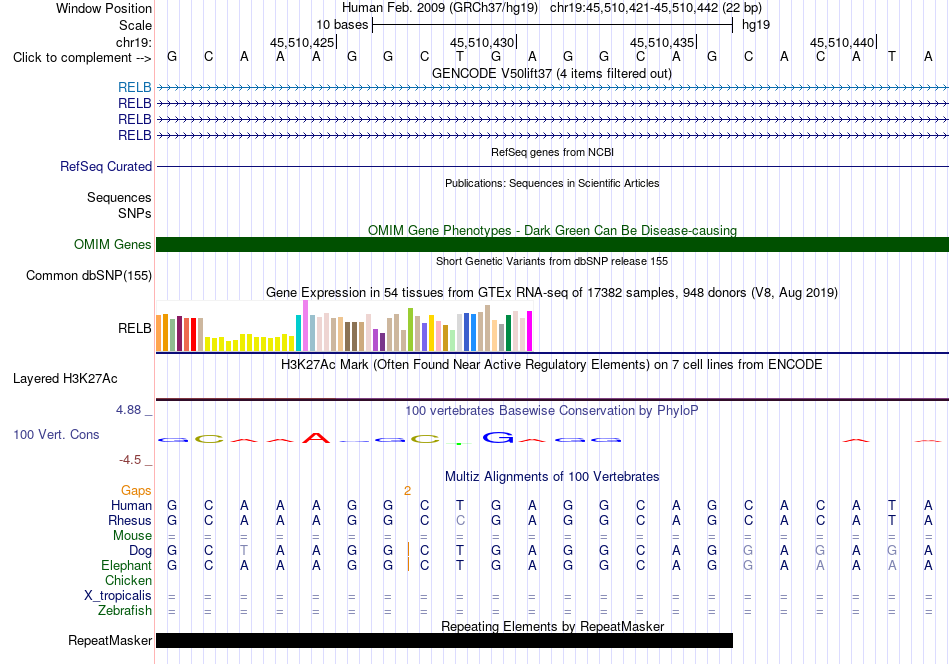
Task: Click the orange gap count '2'
Action: coord(407,491)
